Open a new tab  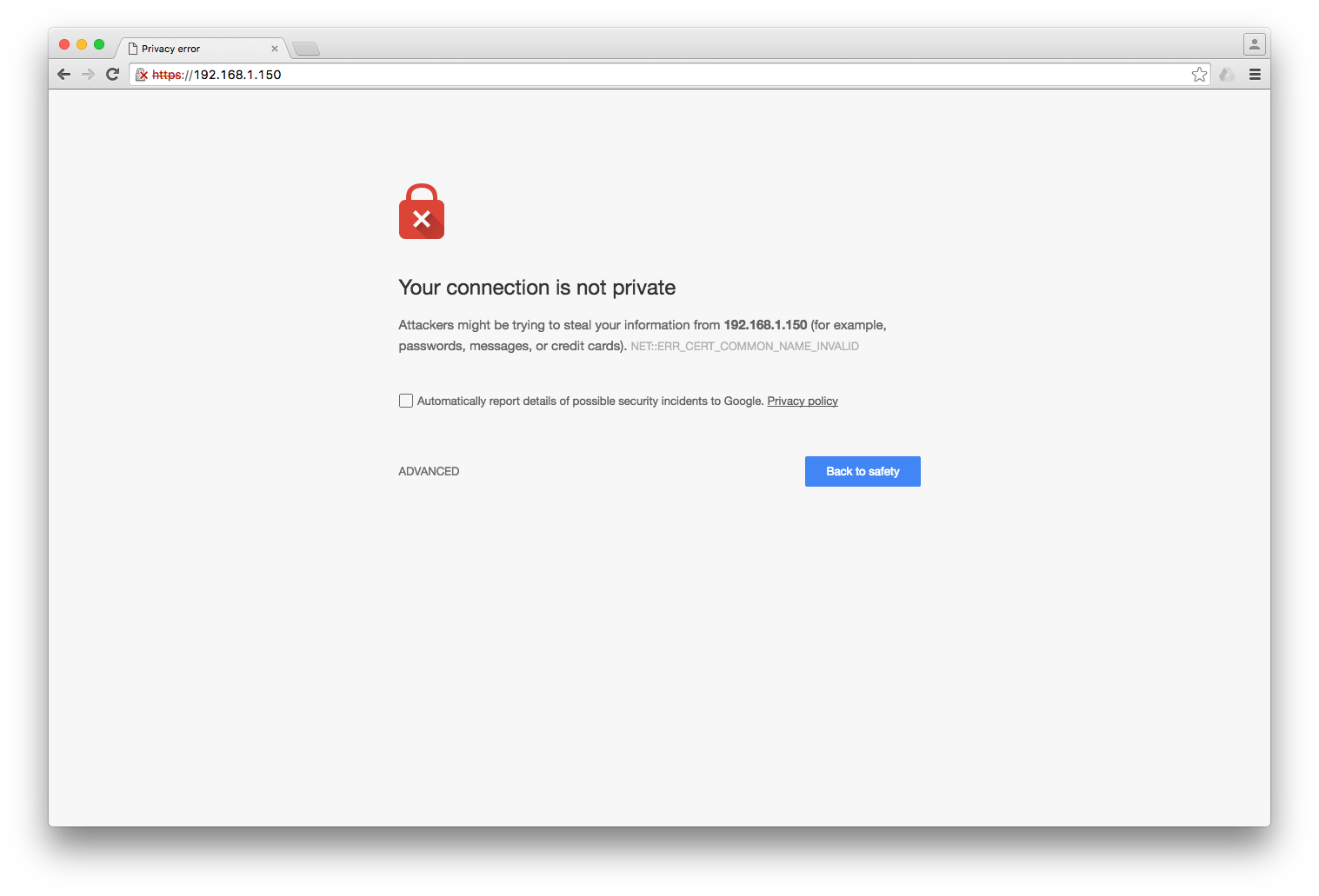point(306,49)
